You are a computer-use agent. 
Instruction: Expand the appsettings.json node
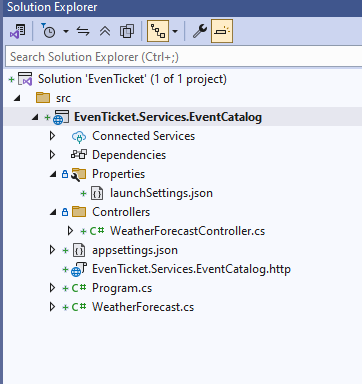pos(52,250)
